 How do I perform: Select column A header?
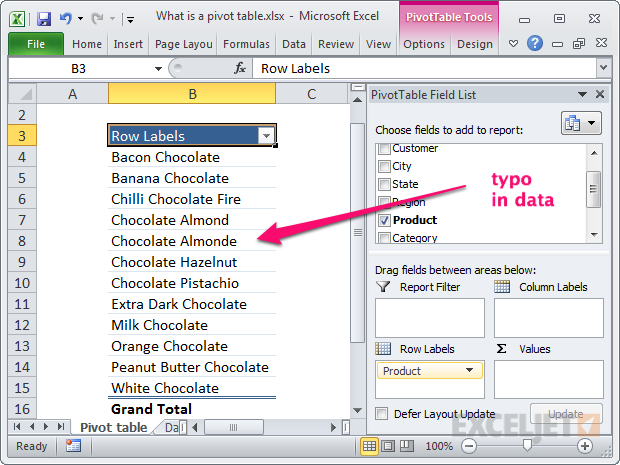coord(72,94)
